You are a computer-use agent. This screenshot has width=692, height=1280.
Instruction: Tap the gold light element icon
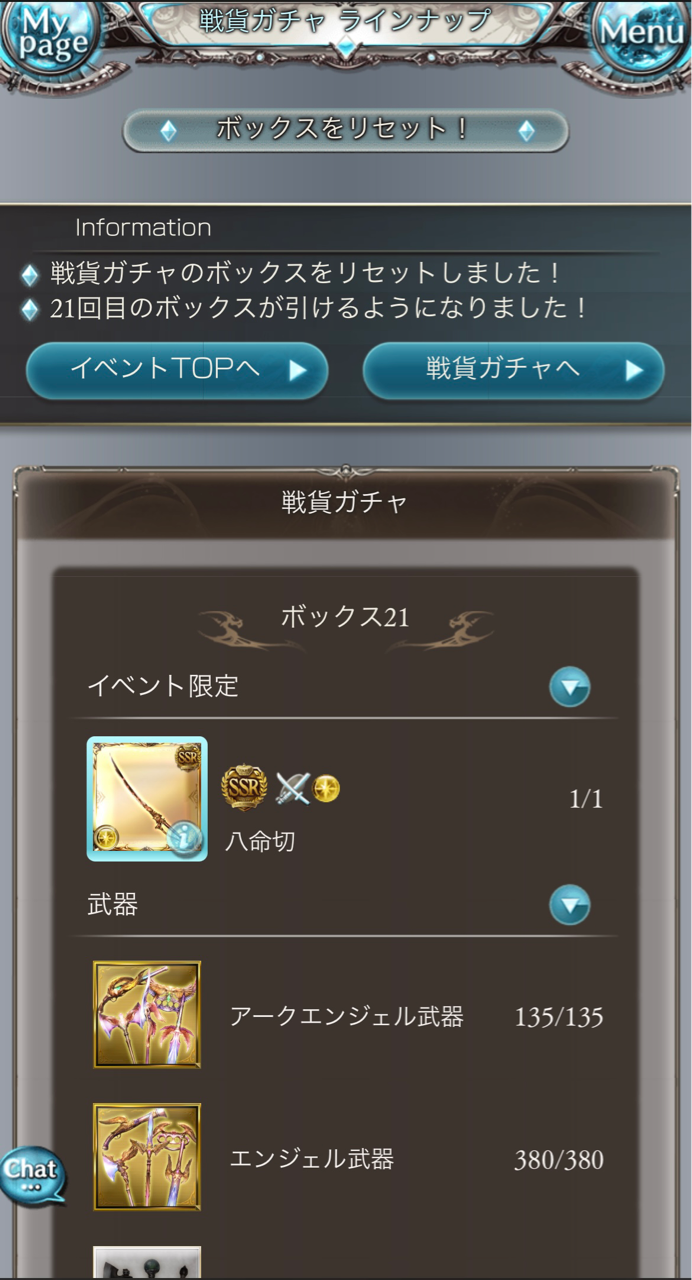tap(326, 789)
